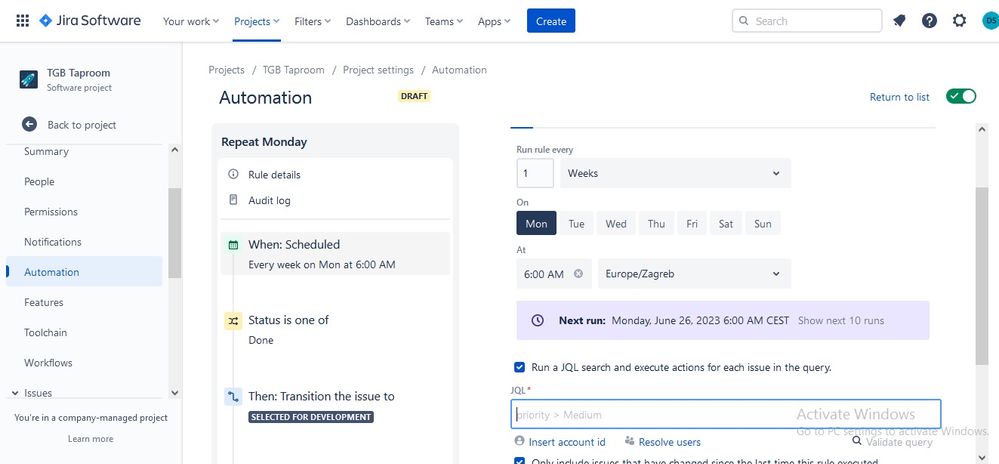Open the notifications icon in header
Image resolution: width=999 pixels, height=464 pixels.
900,21
